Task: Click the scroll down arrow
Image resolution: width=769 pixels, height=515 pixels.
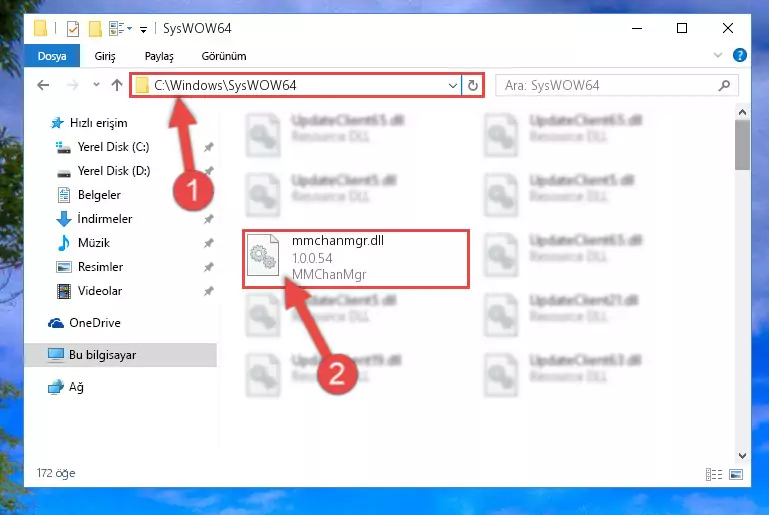Action: [x=743, y=456]
